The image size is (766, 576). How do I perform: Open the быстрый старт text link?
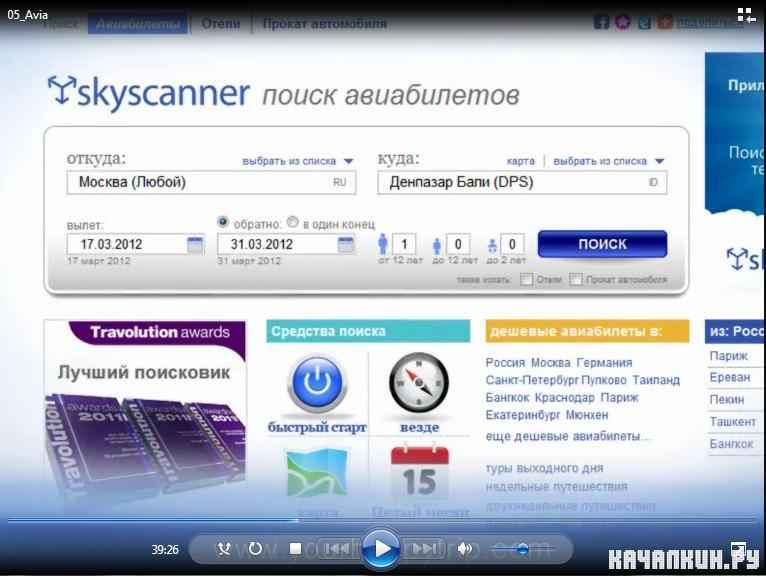click(x=317, y=427)
